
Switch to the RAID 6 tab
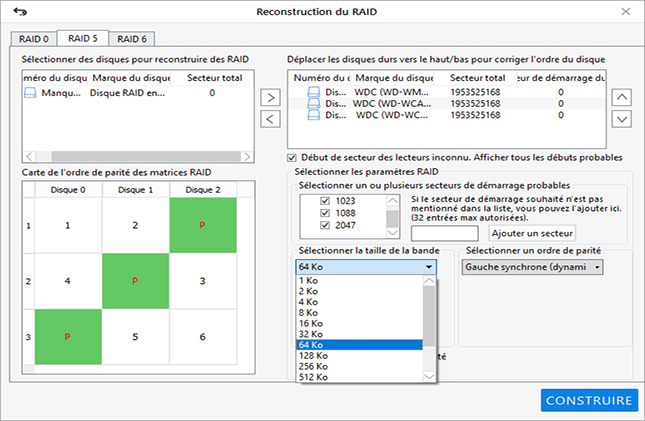130,39
